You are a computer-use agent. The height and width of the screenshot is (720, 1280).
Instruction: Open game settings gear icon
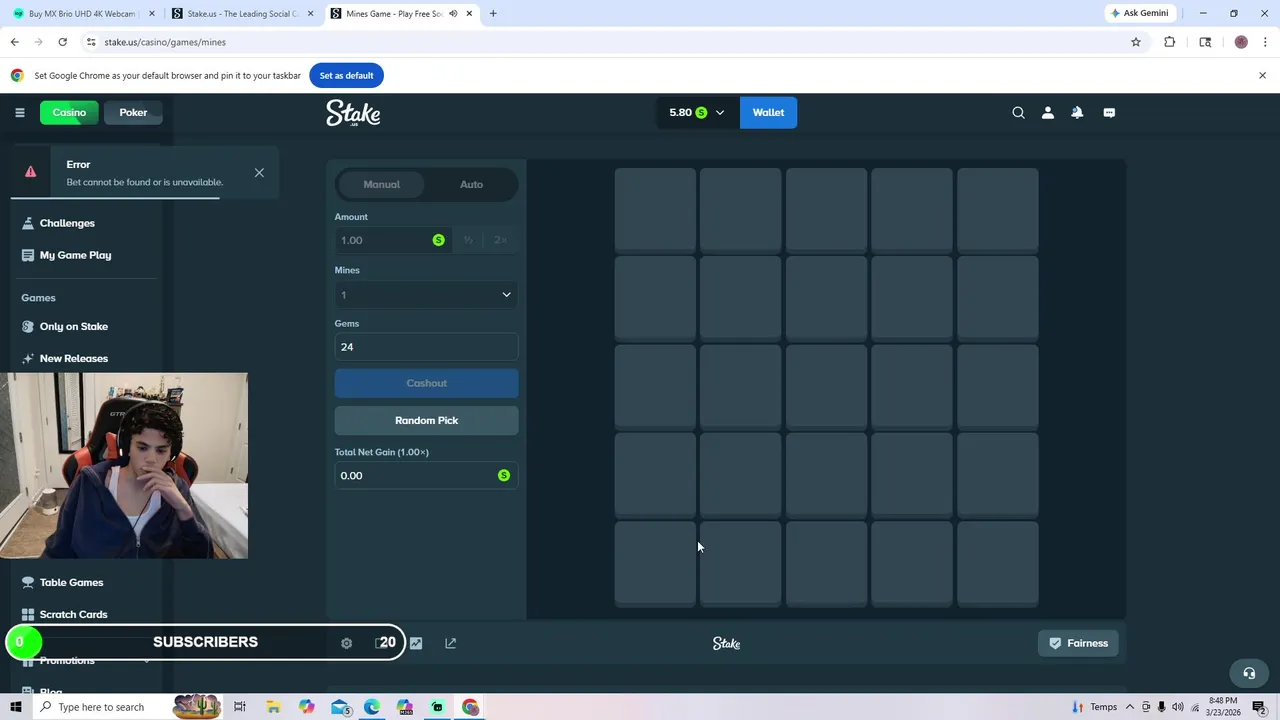346,643
